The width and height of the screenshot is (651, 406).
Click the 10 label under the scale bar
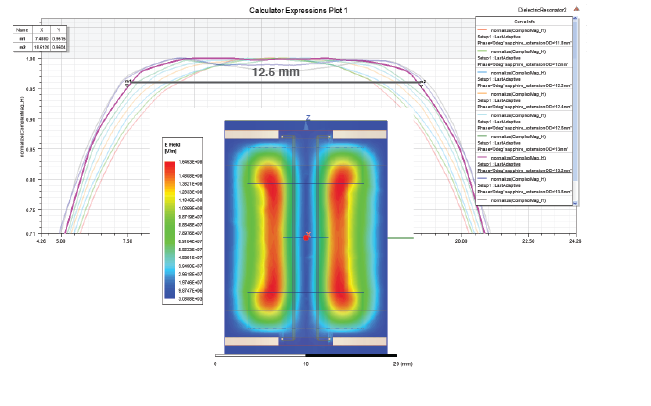(306, 364)
